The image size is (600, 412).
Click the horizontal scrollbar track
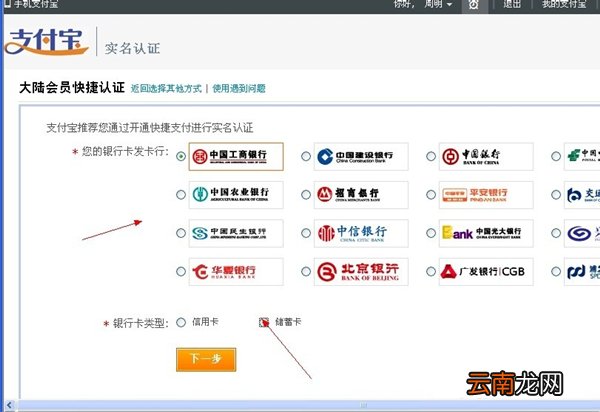pos(308,405)
